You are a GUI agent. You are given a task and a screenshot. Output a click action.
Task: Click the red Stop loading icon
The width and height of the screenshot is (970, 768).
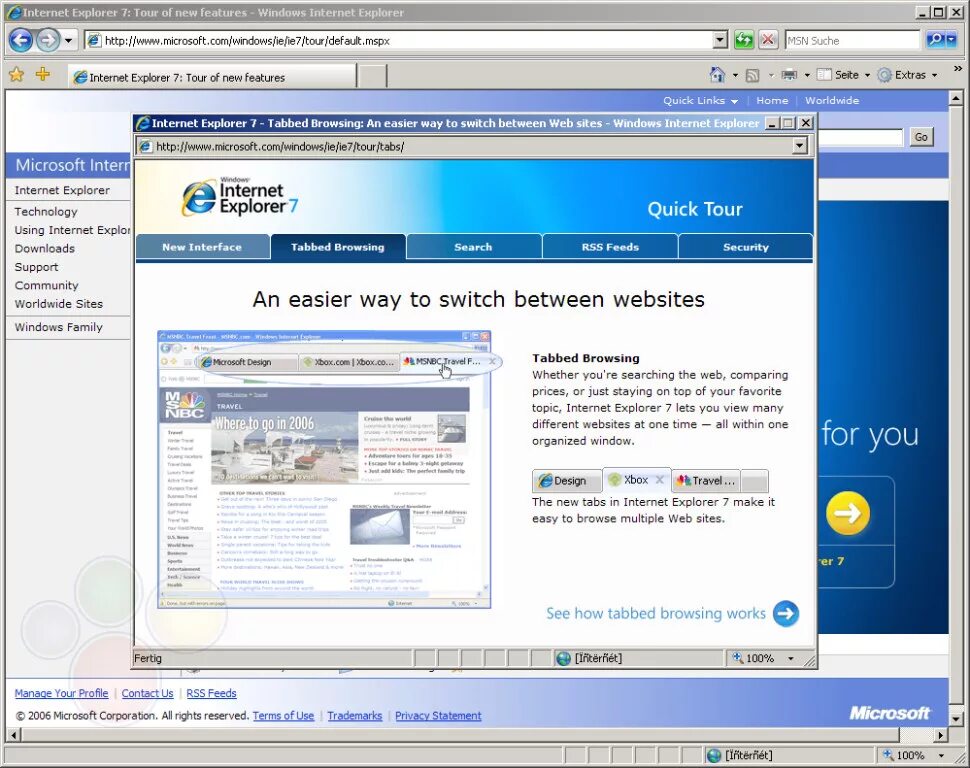(768, 40)
